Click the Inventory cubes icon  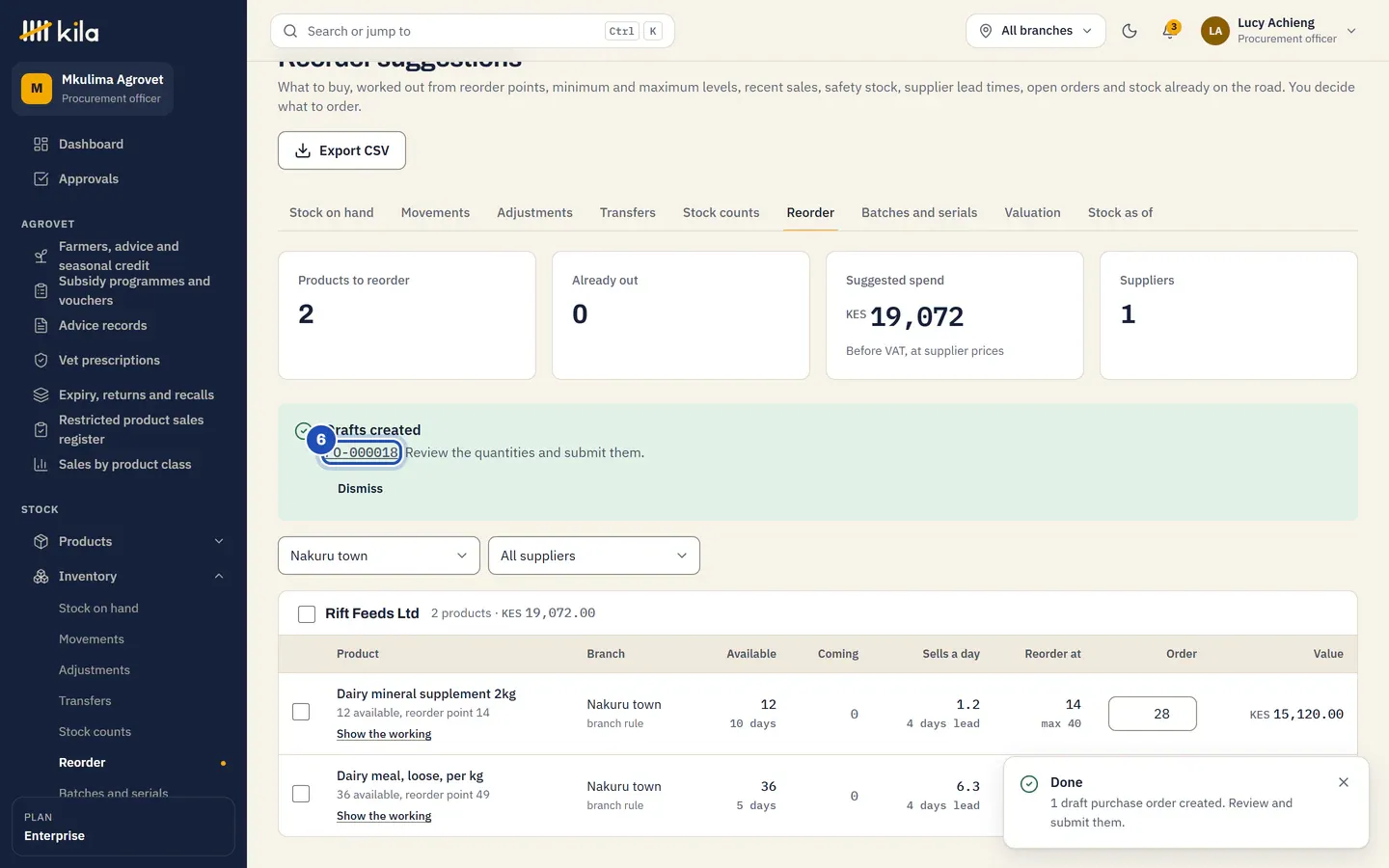(41, 576)
